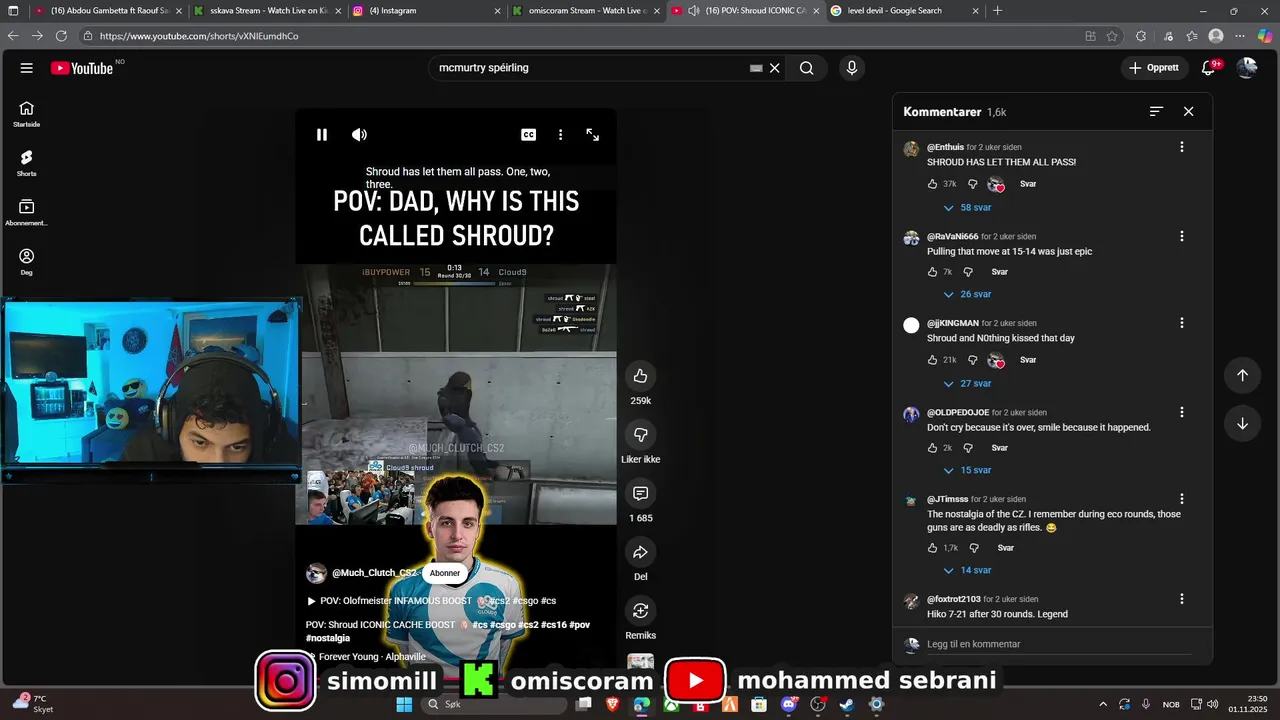Reply (Svar) to the @Enthuis comment

[1028, 184]
